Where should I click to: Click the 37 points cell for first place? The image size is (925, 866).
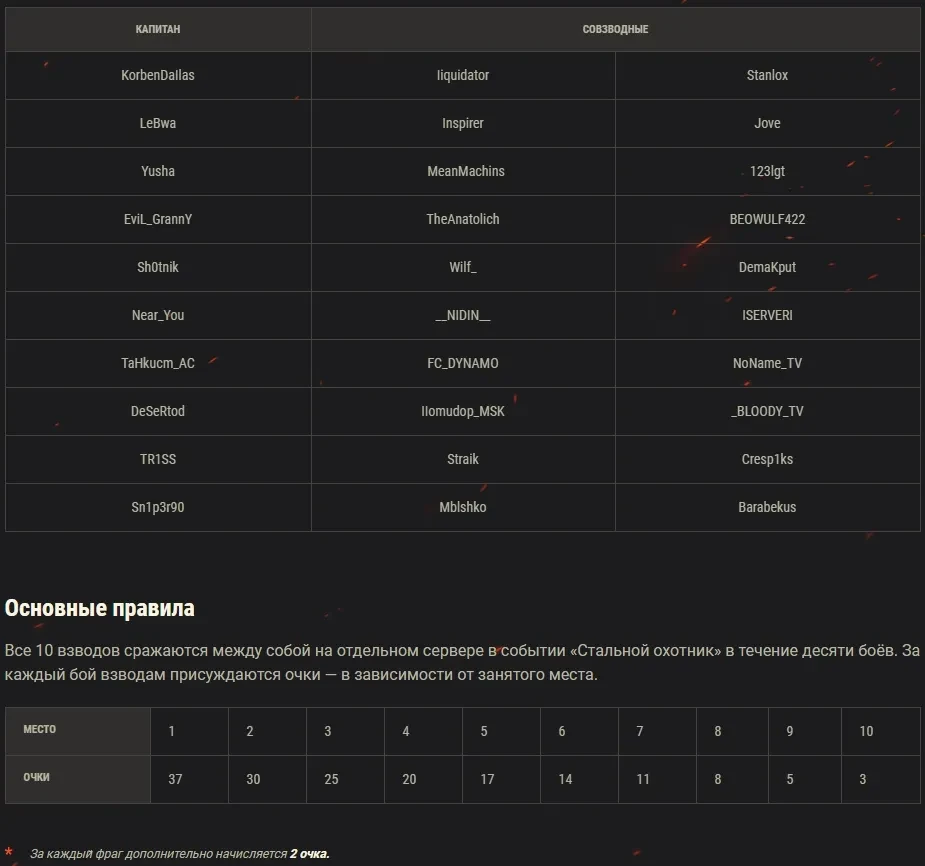(175, 779)
